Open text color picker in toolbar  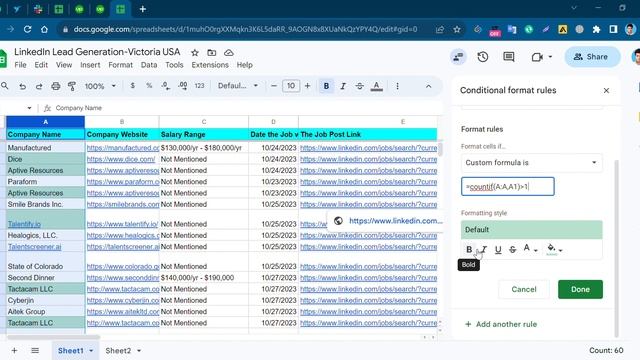[377, 86]
